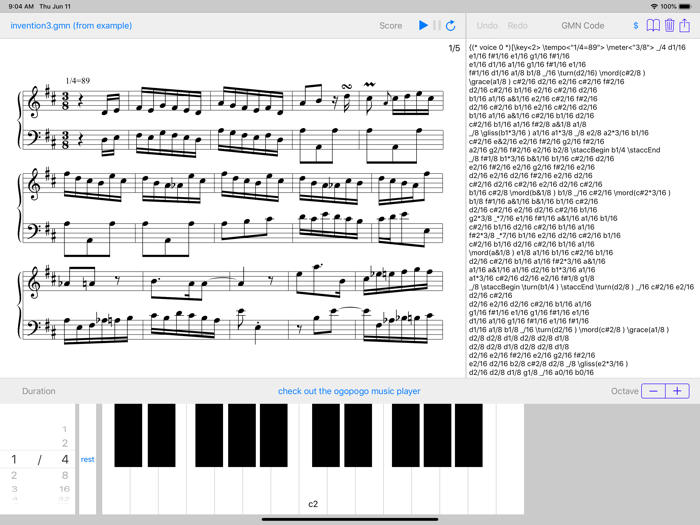
Task: Insert a rest with rest button
Action: pyautogui.click(x=88, y=459)
